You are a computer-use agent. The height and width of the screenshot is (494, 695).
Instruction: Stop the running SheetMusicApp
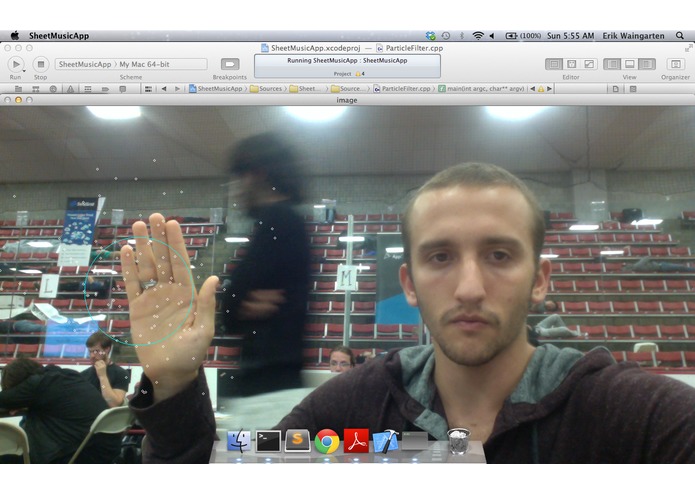point(40,64)
